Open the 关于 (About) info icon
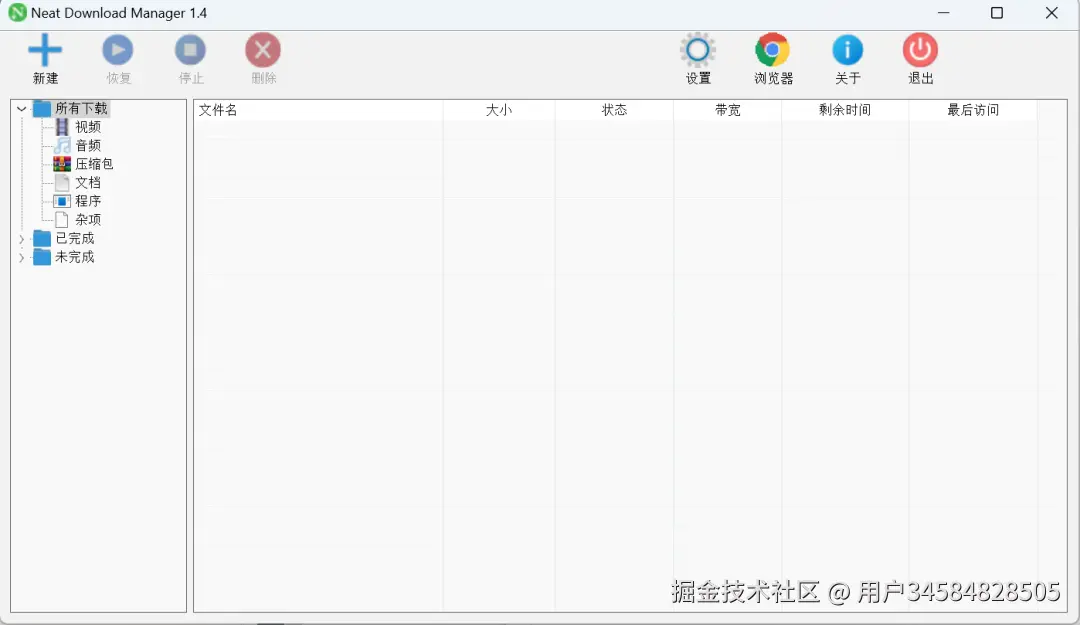 click(847, 50)
